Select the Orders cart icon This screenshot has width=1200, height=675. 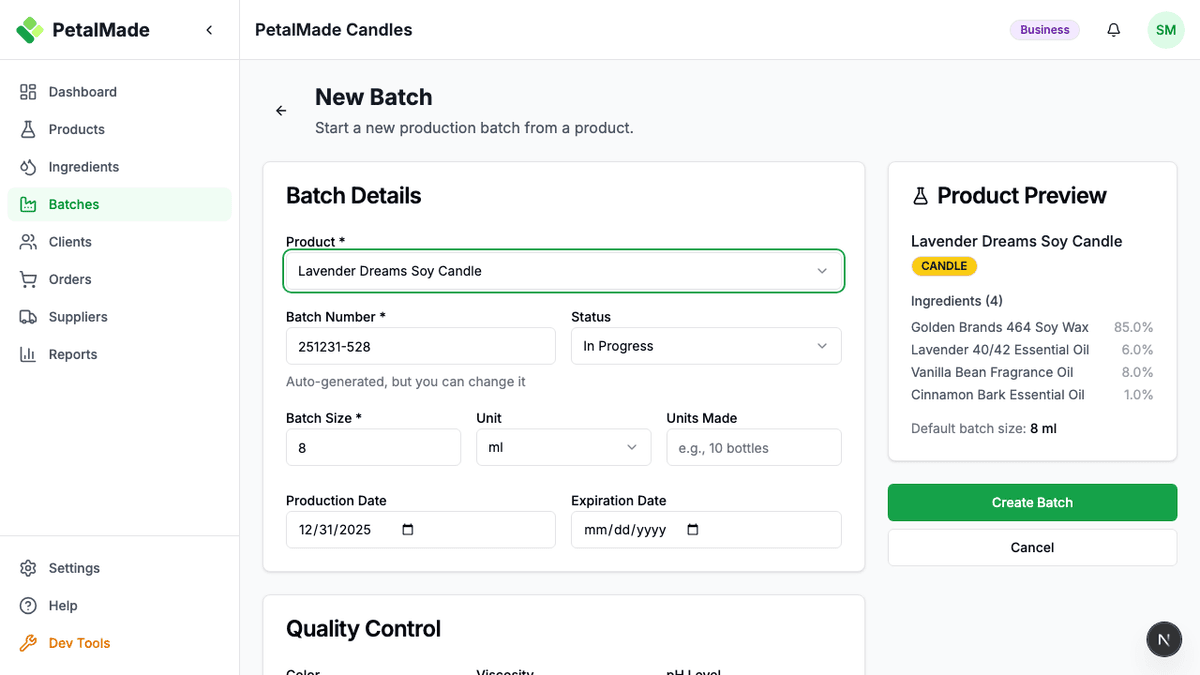pyautogui.click(x=29, y=279)
